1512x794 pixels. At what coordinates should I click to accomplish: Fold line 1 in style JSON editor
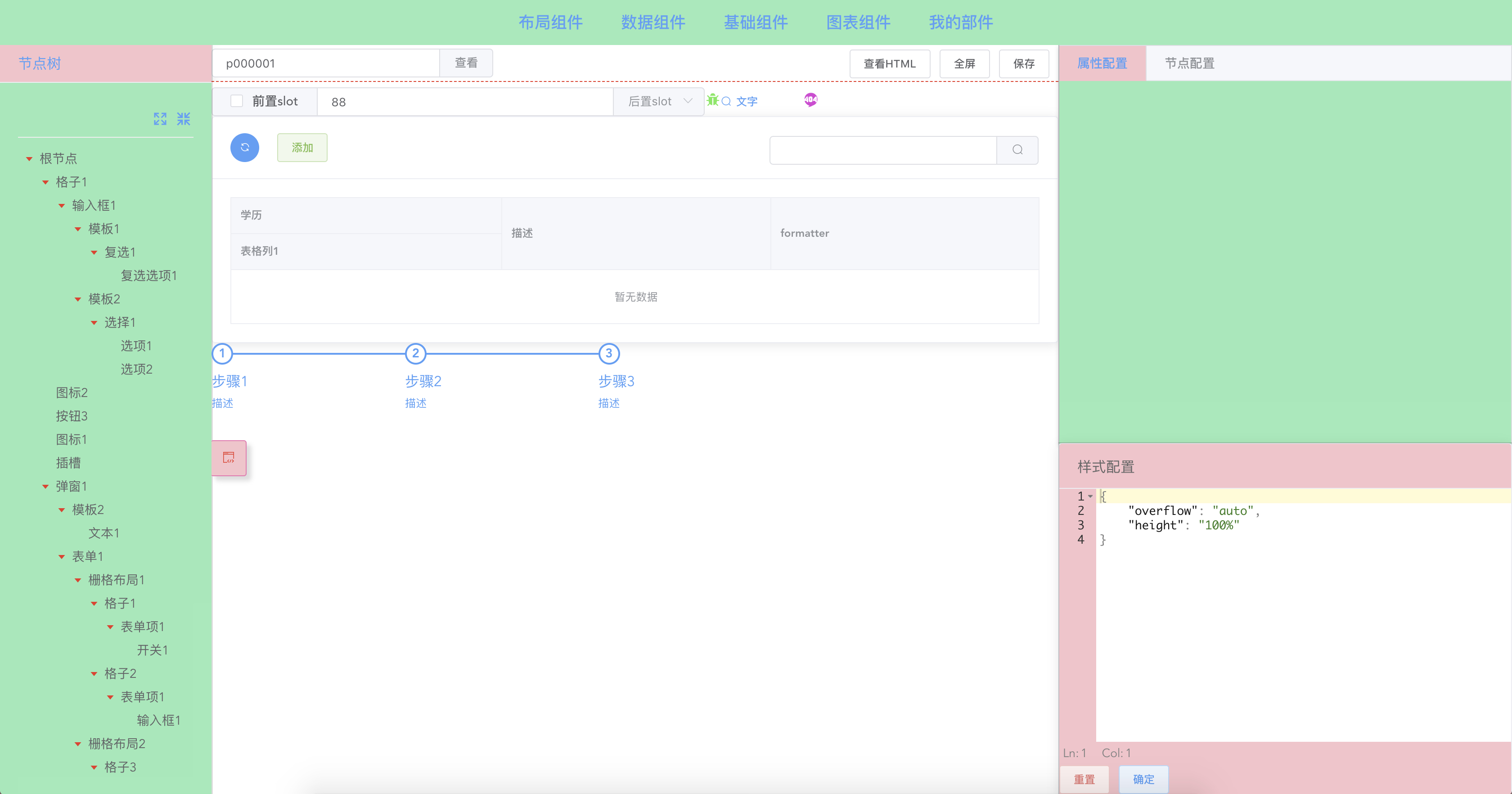[x=1090, y=496]
